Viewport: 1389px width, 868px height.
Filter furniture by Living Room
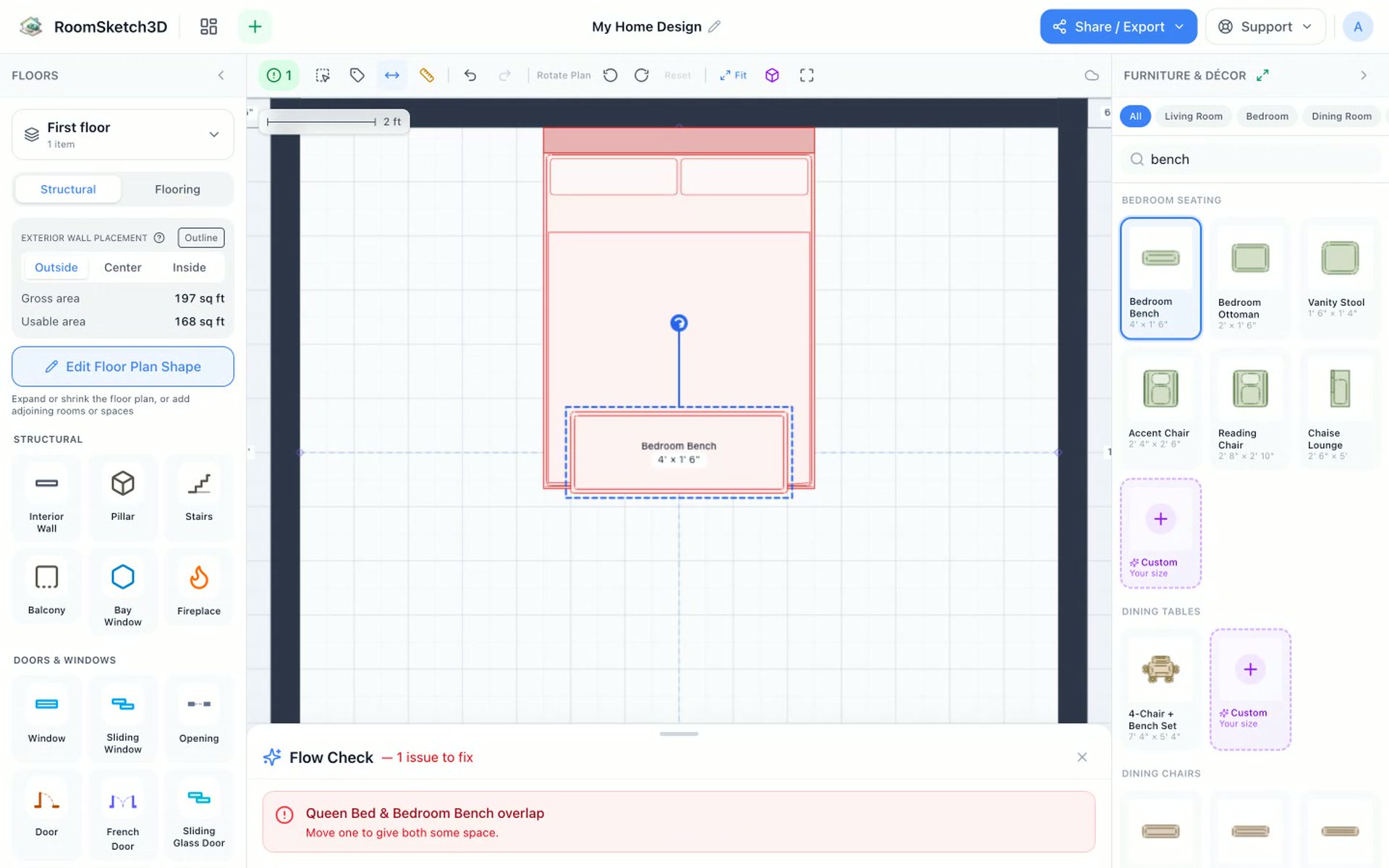1193,116
